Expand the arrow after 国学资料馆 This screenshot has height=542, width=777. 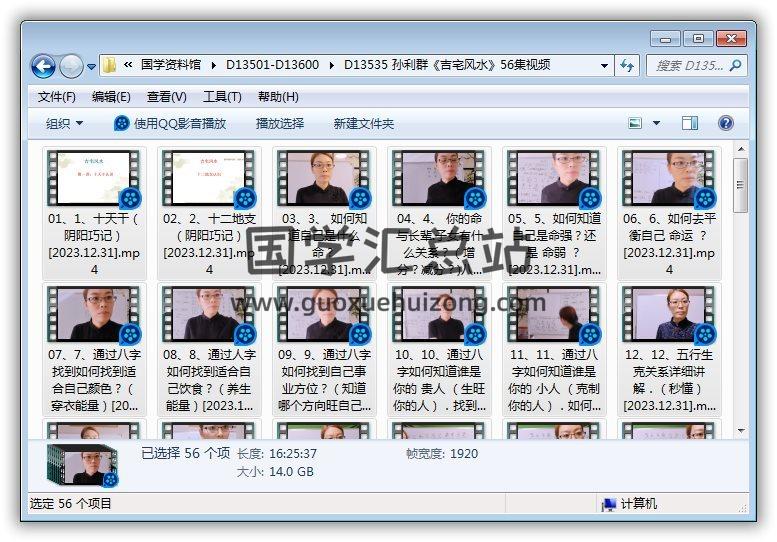tap(214, 65)
